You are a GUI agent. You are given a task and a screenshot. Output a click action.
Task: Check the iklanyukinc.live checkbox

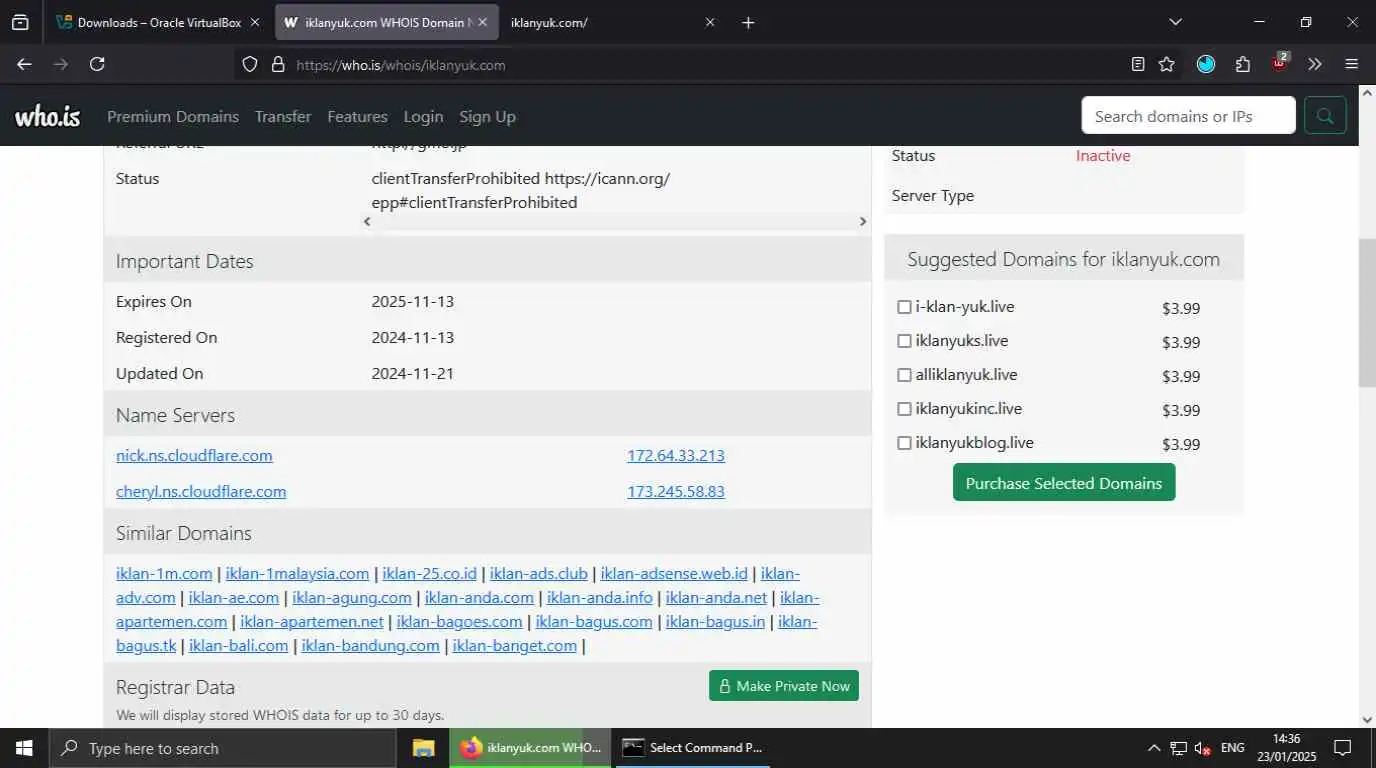[x=904, y=409]
